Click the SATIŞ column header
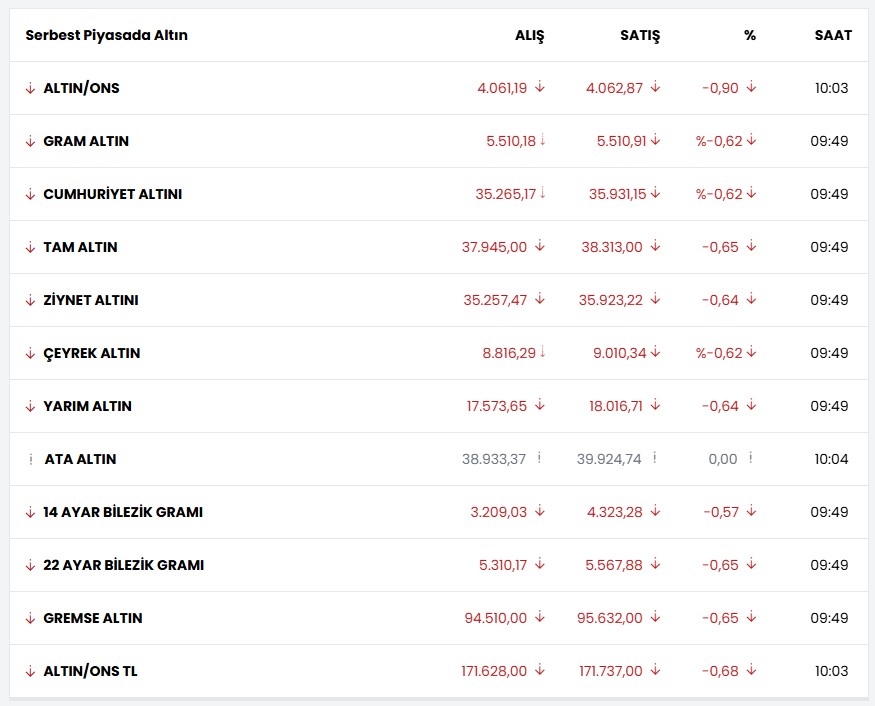Image resolution: width=875 pixels, height=706 pixels. click(640, 35)
